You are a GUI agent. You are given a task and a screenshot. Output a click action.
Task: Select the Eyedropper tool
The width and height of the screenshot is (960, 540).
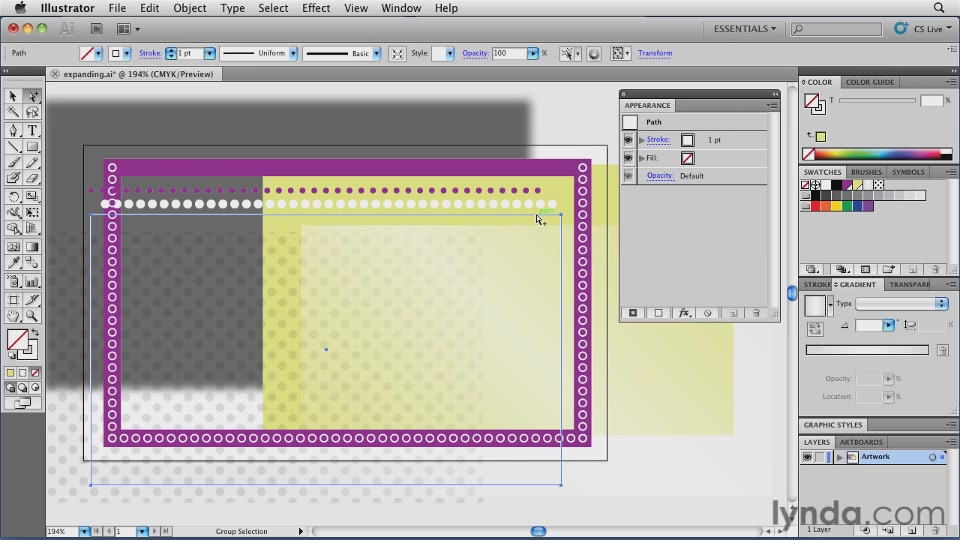point(13,263)
